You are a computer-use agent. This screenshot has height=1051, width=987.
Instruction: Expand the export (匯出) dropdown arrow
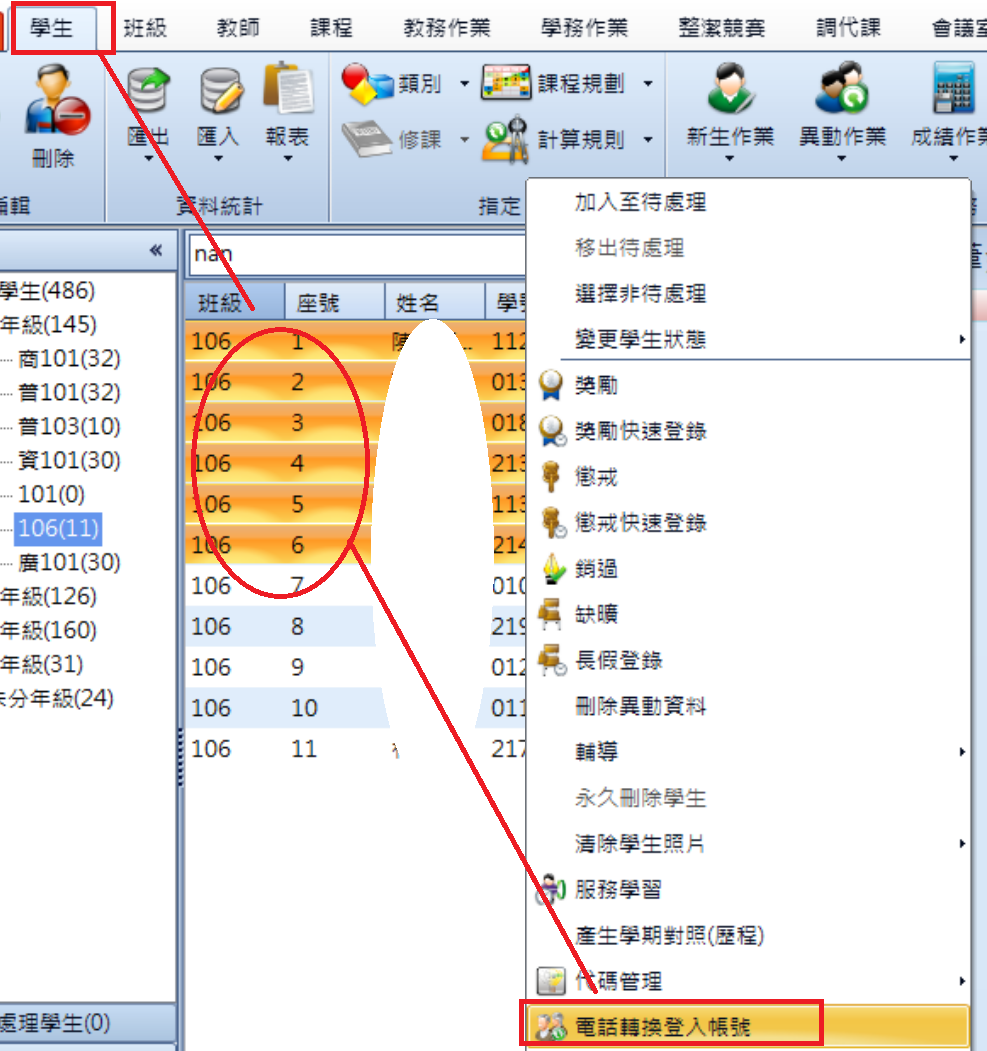click(149, 159)
